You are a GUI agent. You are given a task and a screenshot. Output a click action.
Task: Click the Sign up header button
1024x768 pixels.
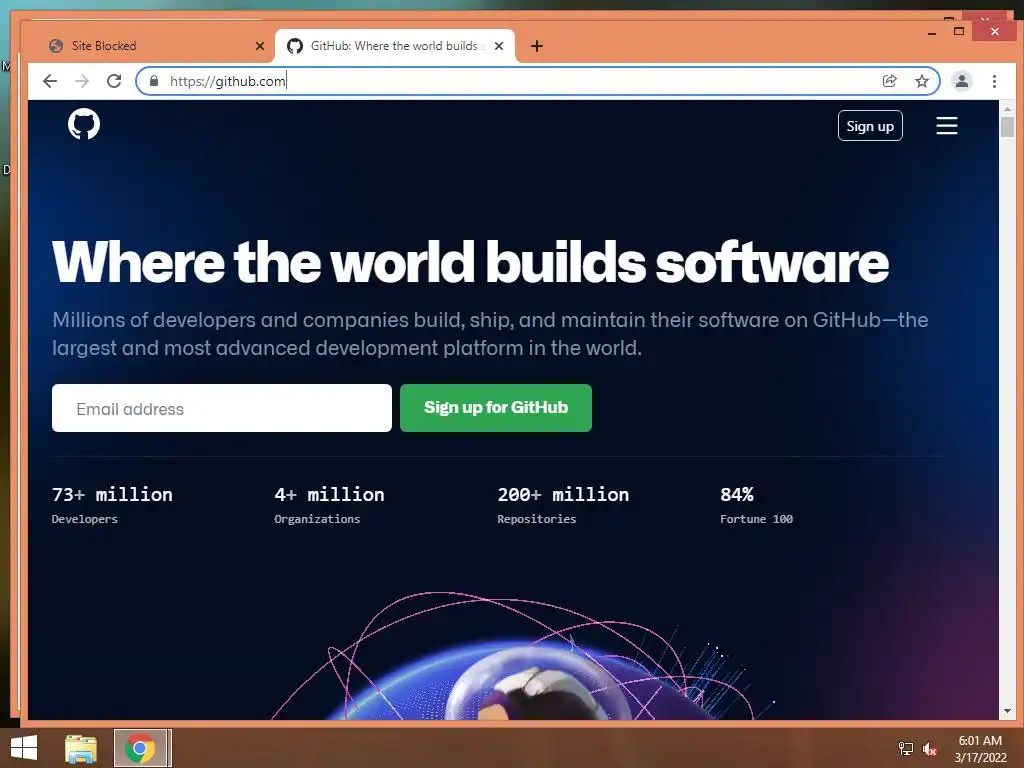point(870,126)
